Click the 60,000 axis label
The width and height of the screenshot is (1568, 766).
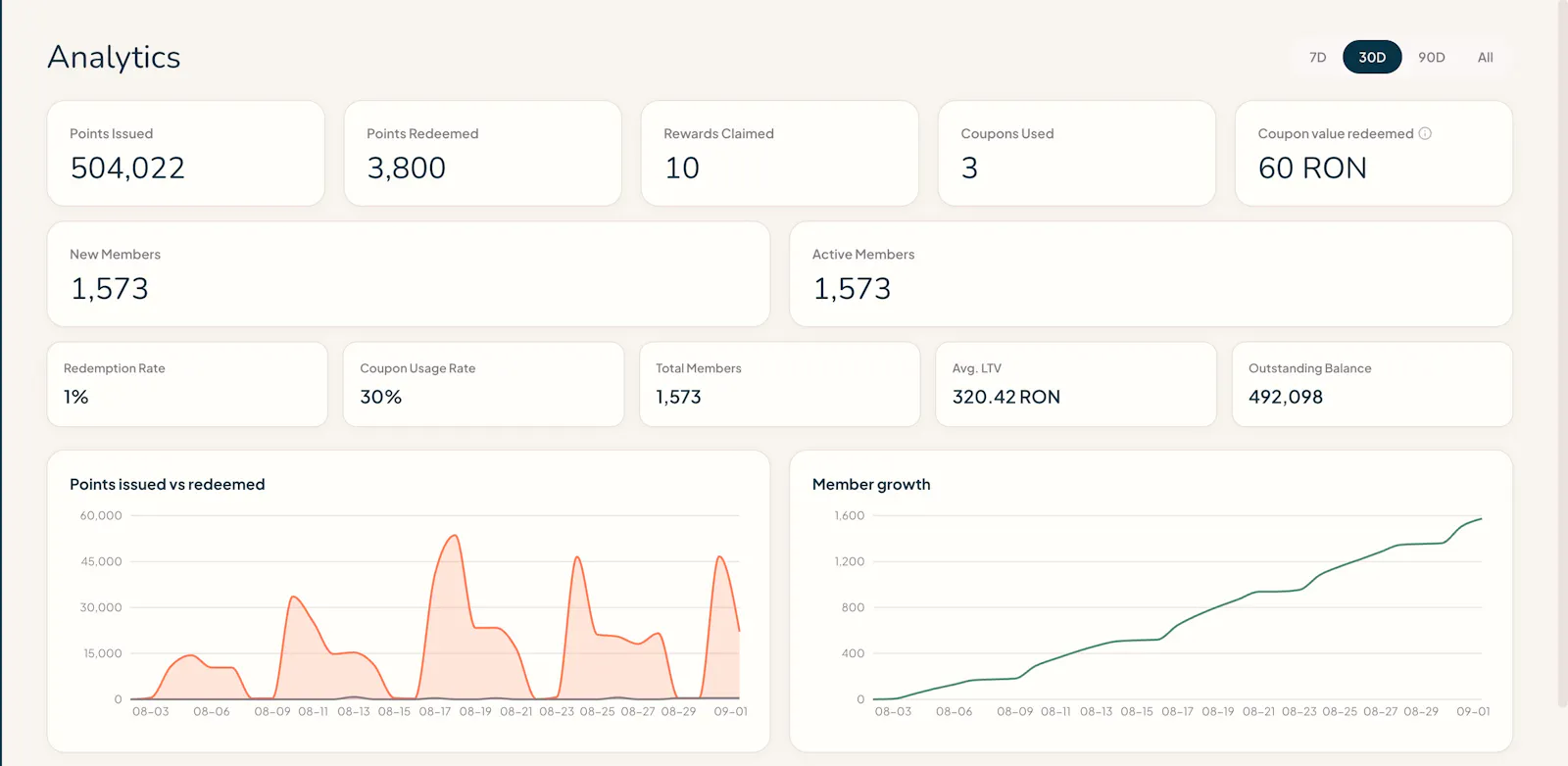[x=101, y=515]
